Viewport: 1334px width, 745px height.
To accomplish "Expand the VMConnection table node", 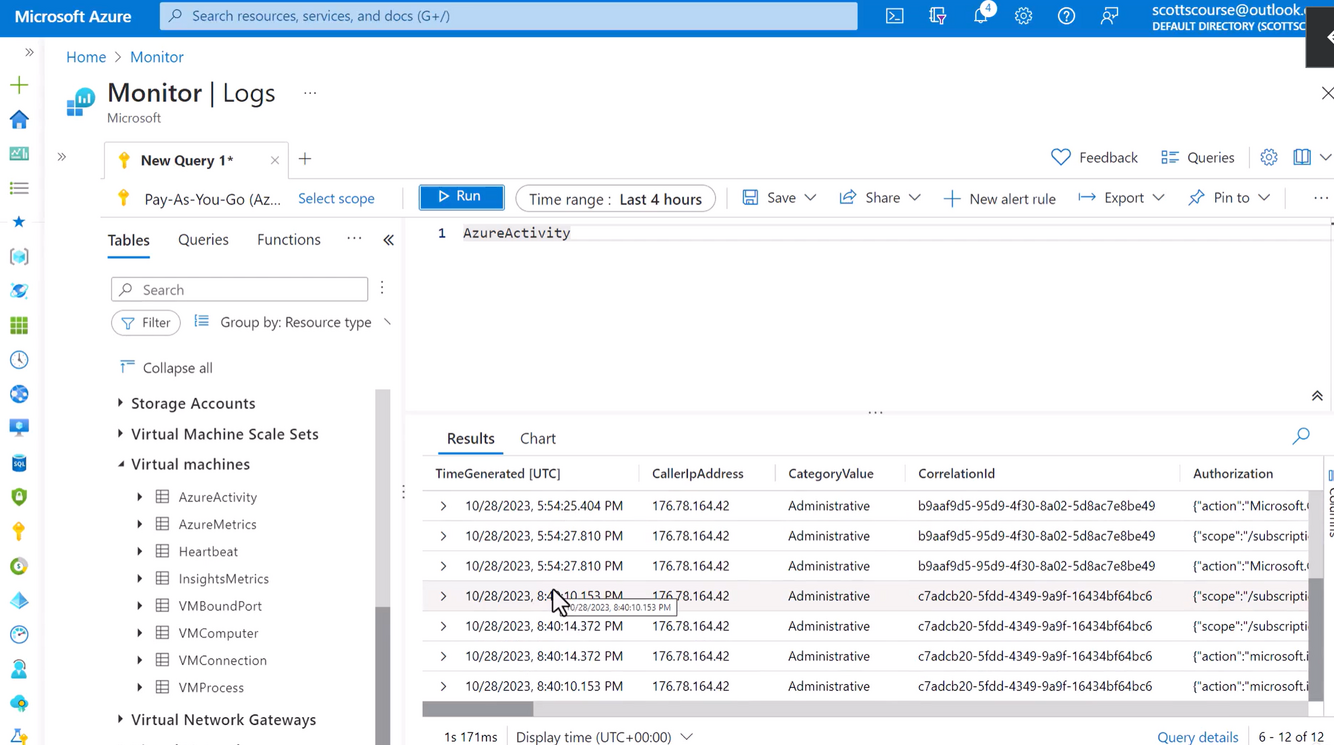I will 140,661.
